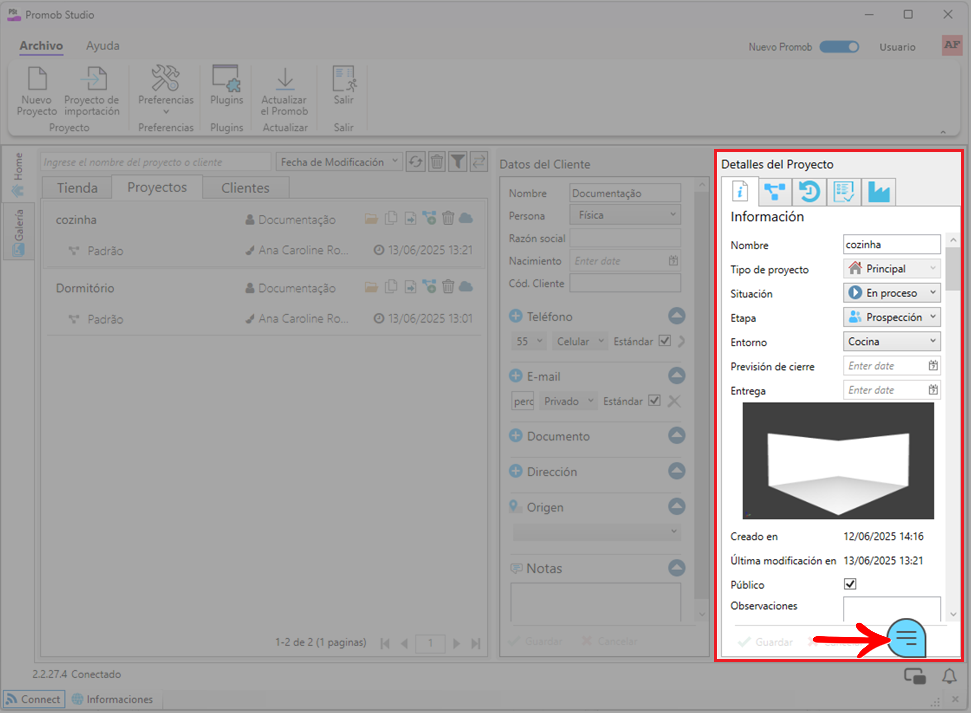This screenshot has width=971, height=713.
Task: Select the Archivo menu tab
Action: pos(41,46)
